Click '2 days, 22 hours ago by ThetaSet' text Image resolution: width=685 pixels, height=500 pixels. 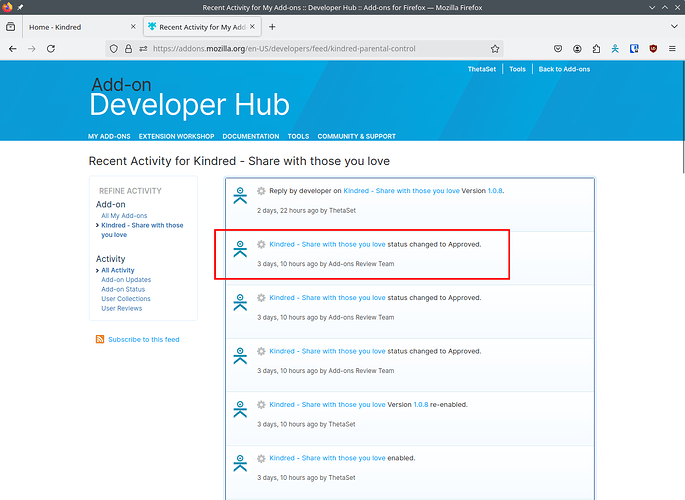pos(306,210)
